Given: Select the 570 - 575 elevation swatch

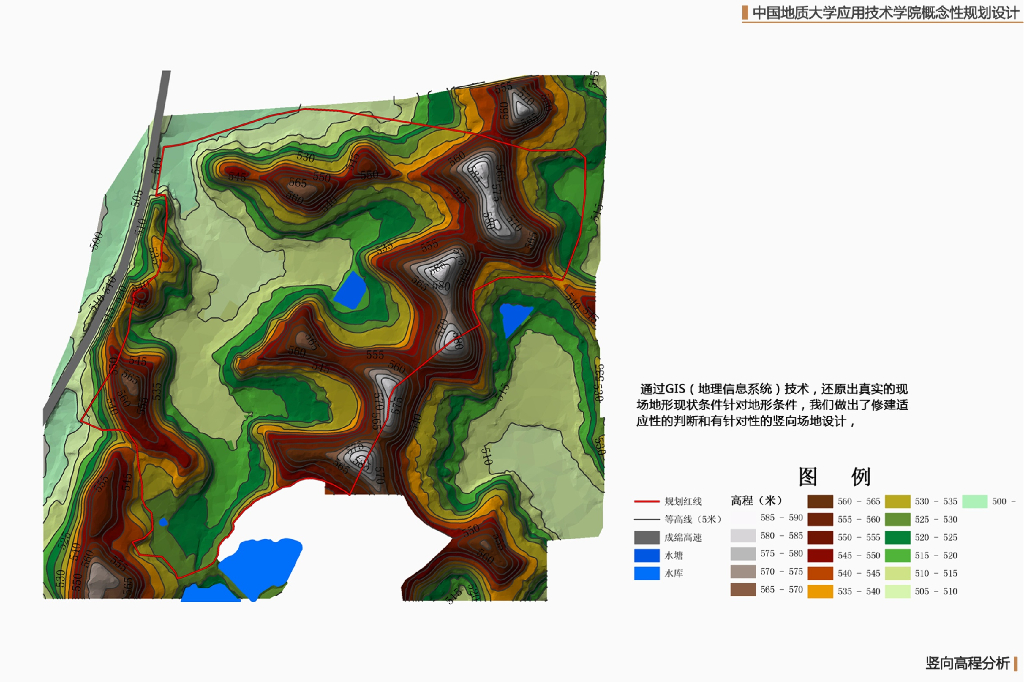Looking at the screenshot, I should 743,572.
